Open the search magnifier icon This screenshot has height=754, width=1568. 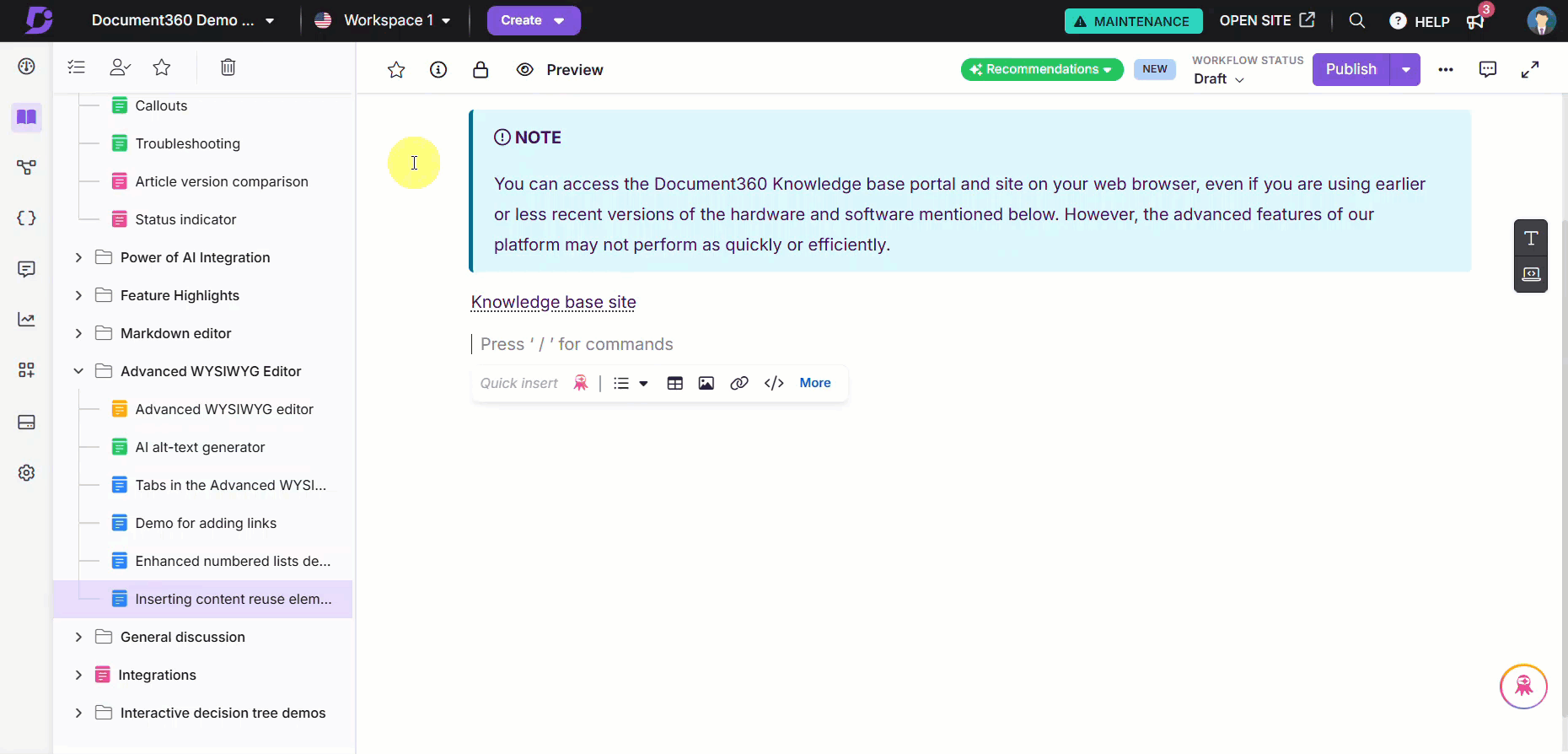pyautogui.click(x=1357, y=20)
